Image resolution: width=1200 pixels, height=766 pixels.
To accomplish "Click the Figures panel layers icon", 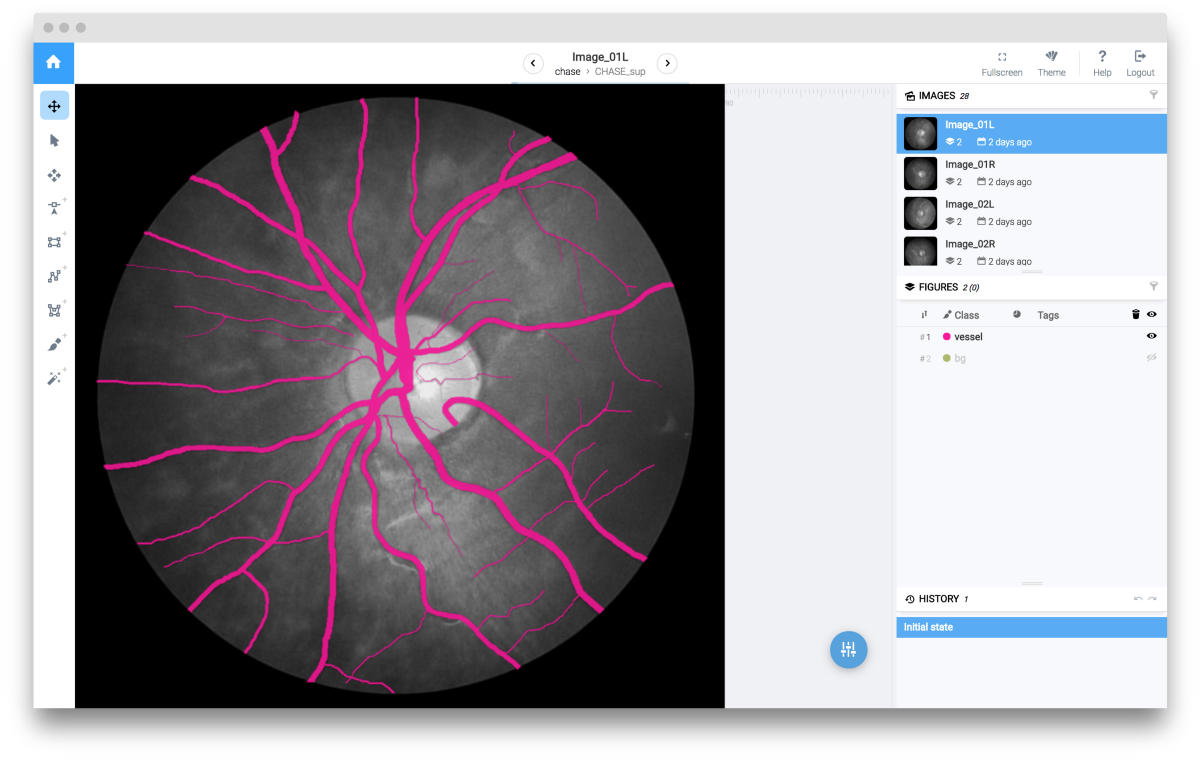I will coord(910,287).
